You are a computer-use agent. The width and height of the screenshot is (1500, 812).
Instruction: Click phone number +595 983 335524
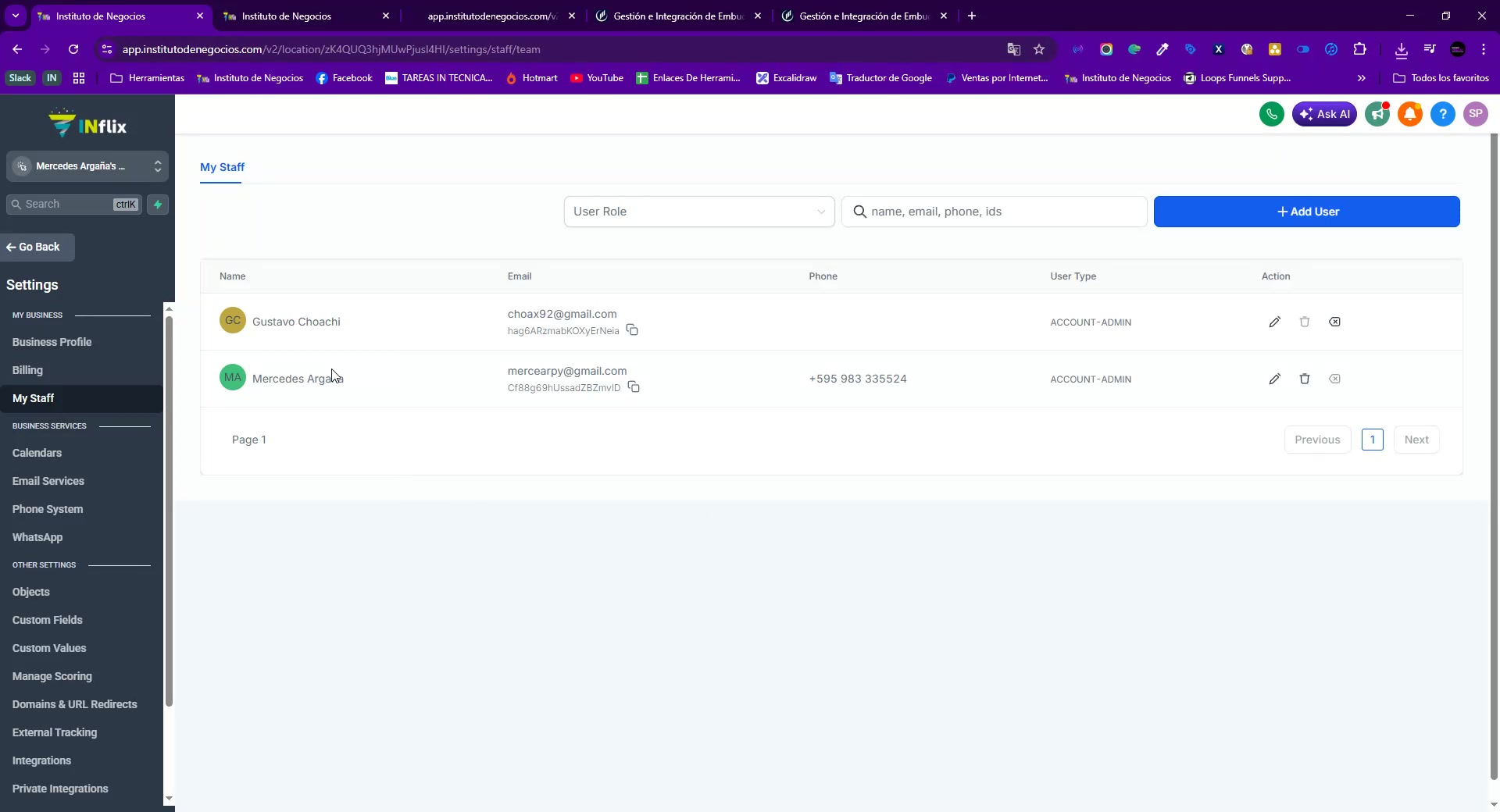point(858,379)
